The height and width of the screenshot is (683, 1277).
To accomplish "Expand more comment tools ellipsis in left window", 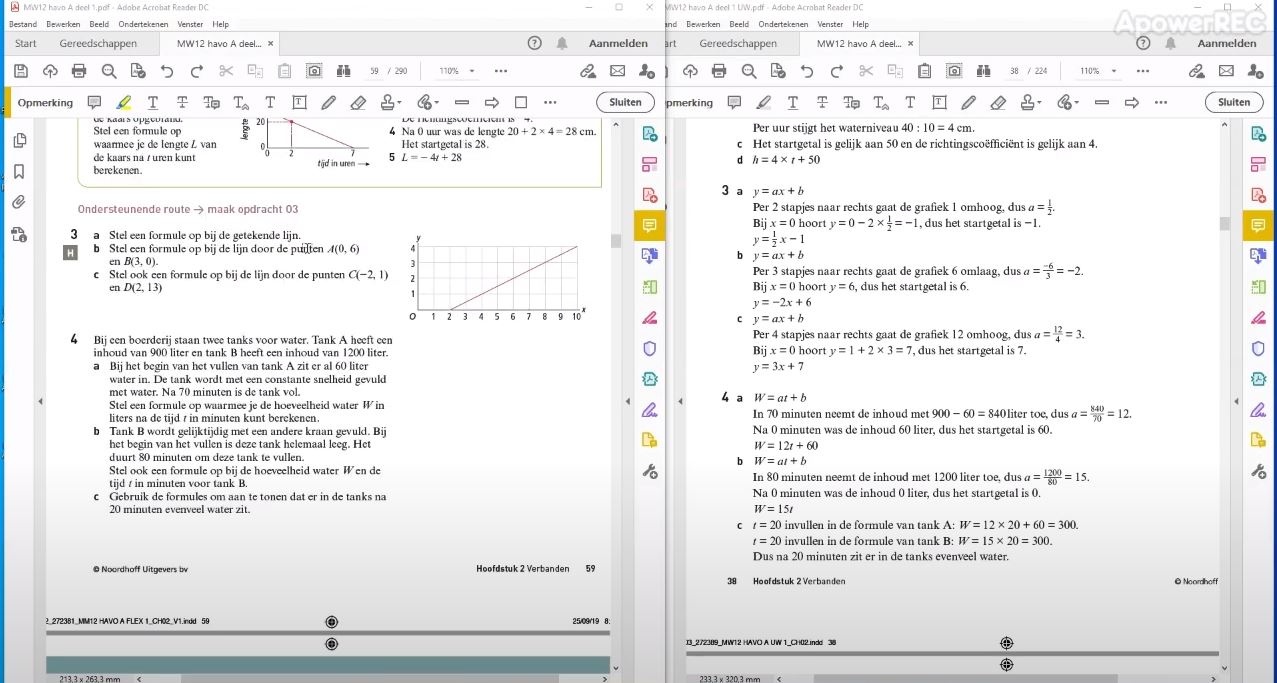I will pyautogui.click(x=550, y=102).
